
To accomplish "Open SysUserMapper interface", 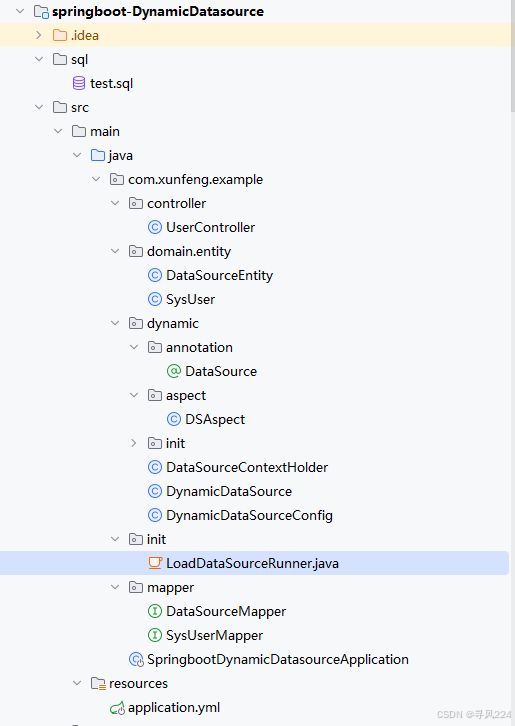I will point(214,635).
